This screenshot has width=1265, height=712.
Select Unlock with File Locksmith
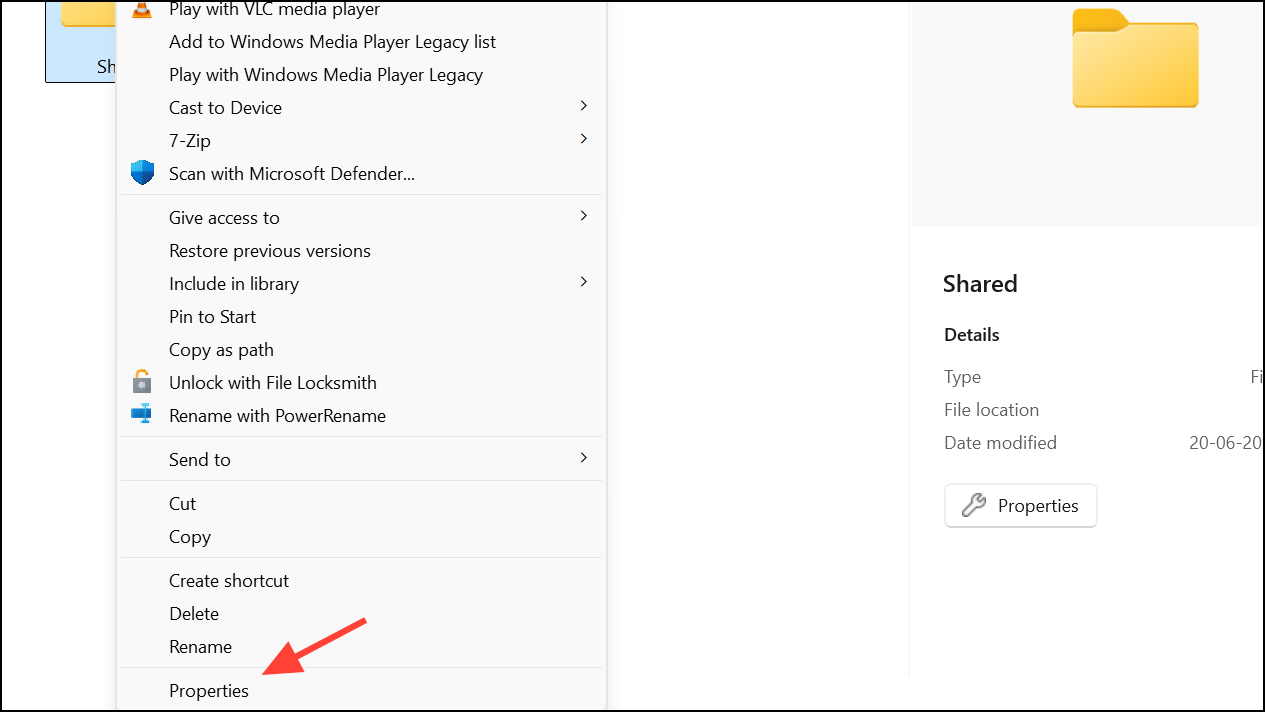(361, 383)
